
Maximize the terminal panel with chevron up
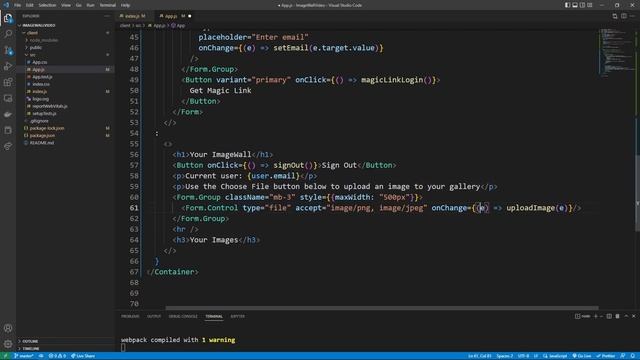pyautogui.click(x=626, y=316)
